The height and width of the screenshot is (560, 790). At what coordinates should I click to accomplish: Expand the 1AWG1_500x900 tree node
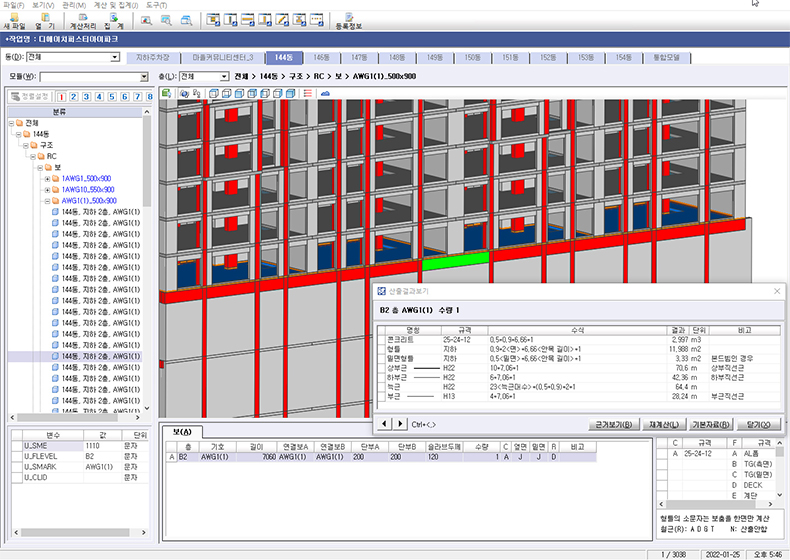coord(47,178)
